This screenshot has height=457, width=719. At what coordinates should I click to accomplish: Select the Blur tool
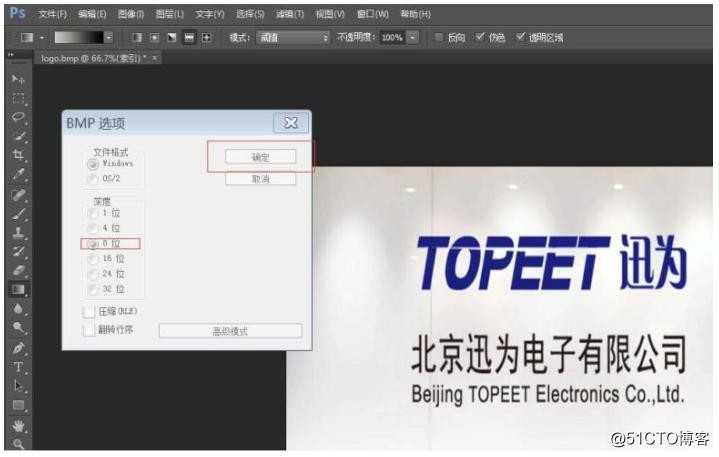[18, 309]
